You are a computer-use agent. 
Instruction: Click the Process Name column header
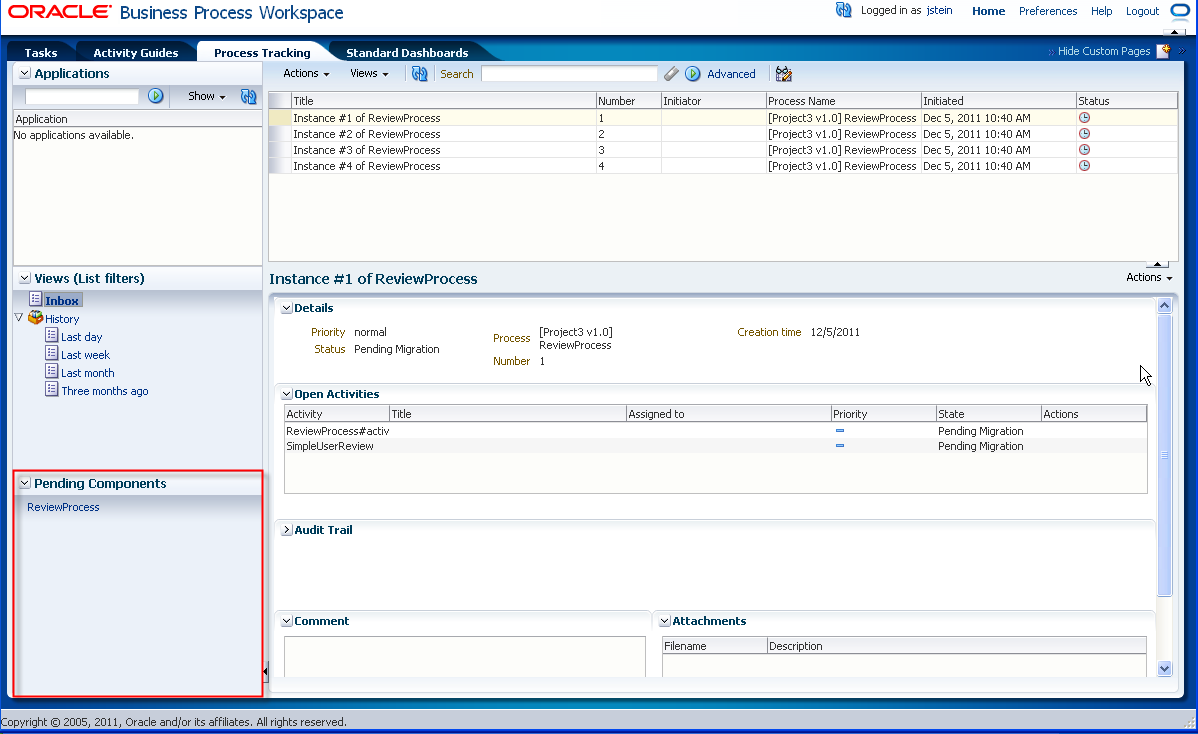843,101
